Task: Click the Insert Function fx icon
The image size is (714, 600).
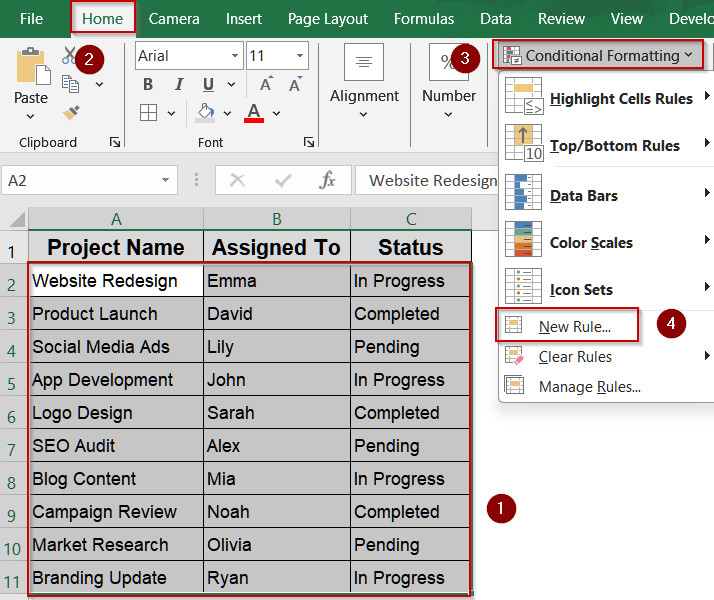Action: tap(326, 180)
